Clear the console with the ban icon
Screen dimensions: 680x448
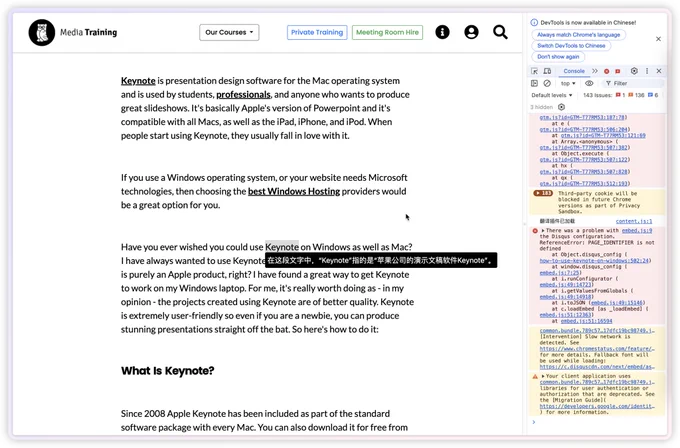[547, 83]
